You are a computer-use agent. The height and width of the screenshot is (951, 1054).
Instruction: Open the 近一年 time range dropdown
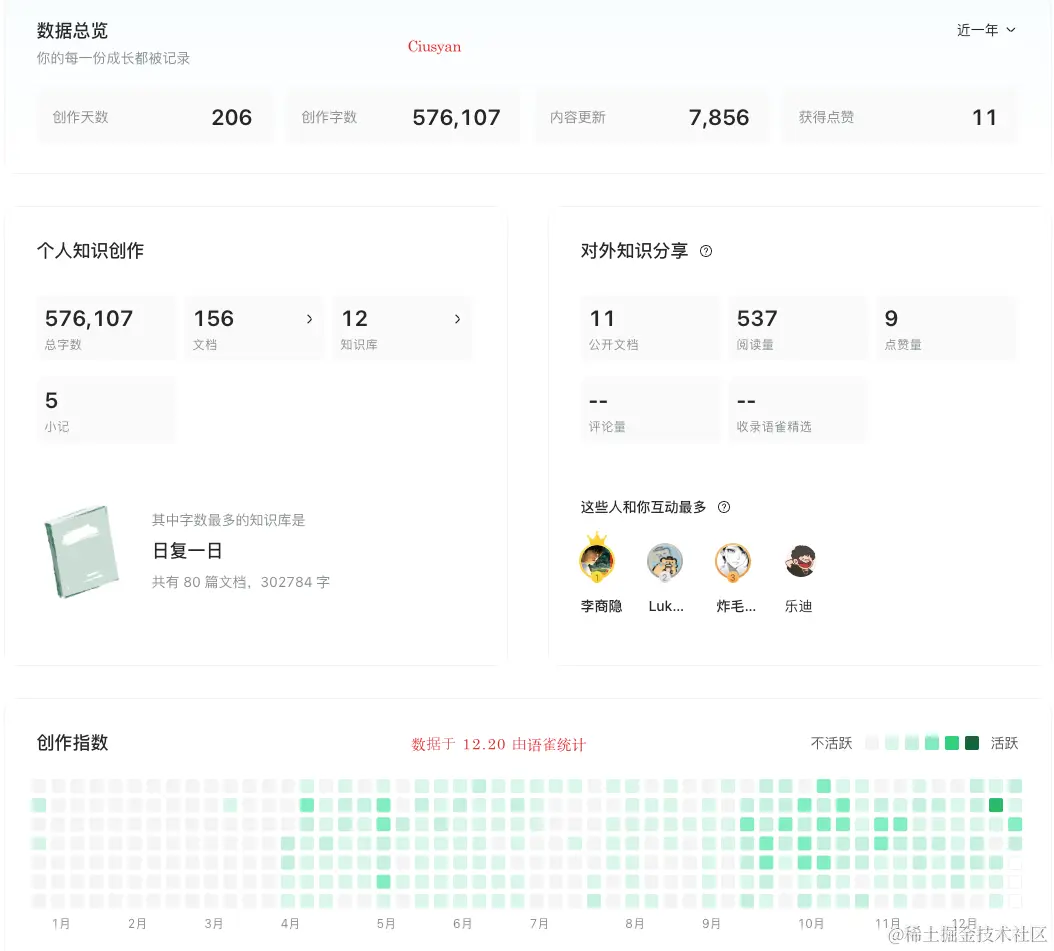(986, 30)
